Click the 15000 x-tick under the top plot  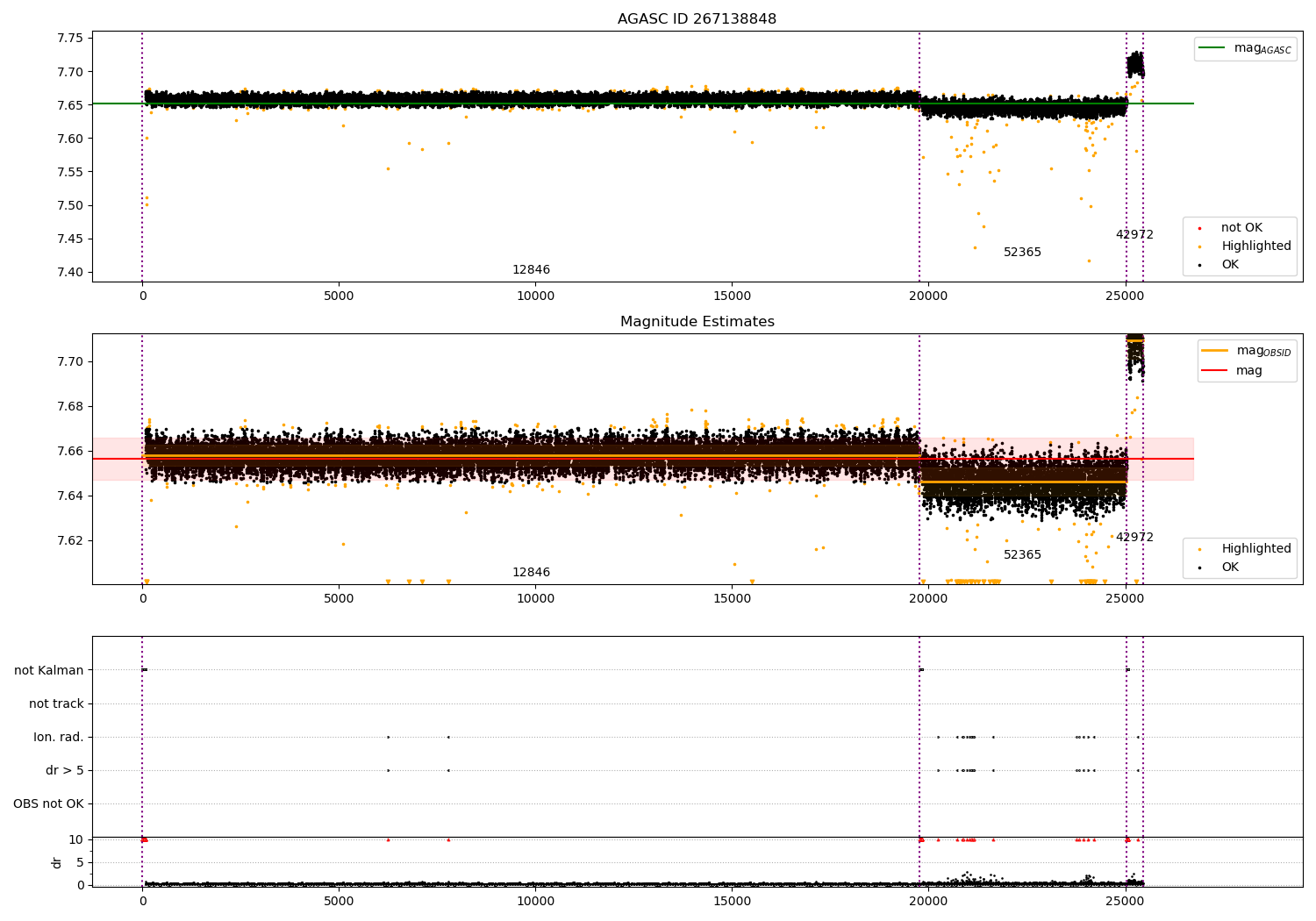[x=733, y=296]
